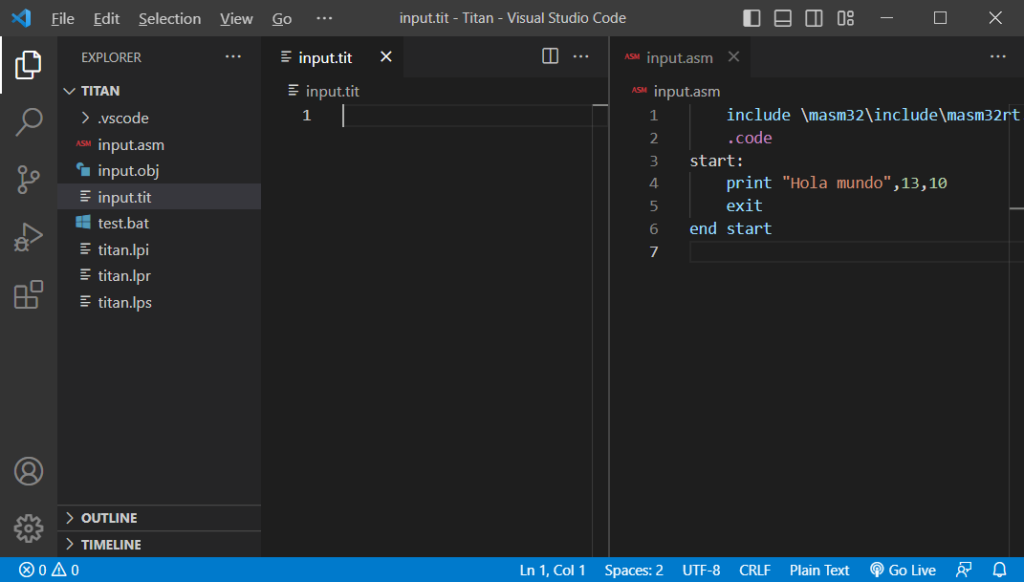Open test.bat in the Explorer
The image size is (1024, 582).
[159, 223]
